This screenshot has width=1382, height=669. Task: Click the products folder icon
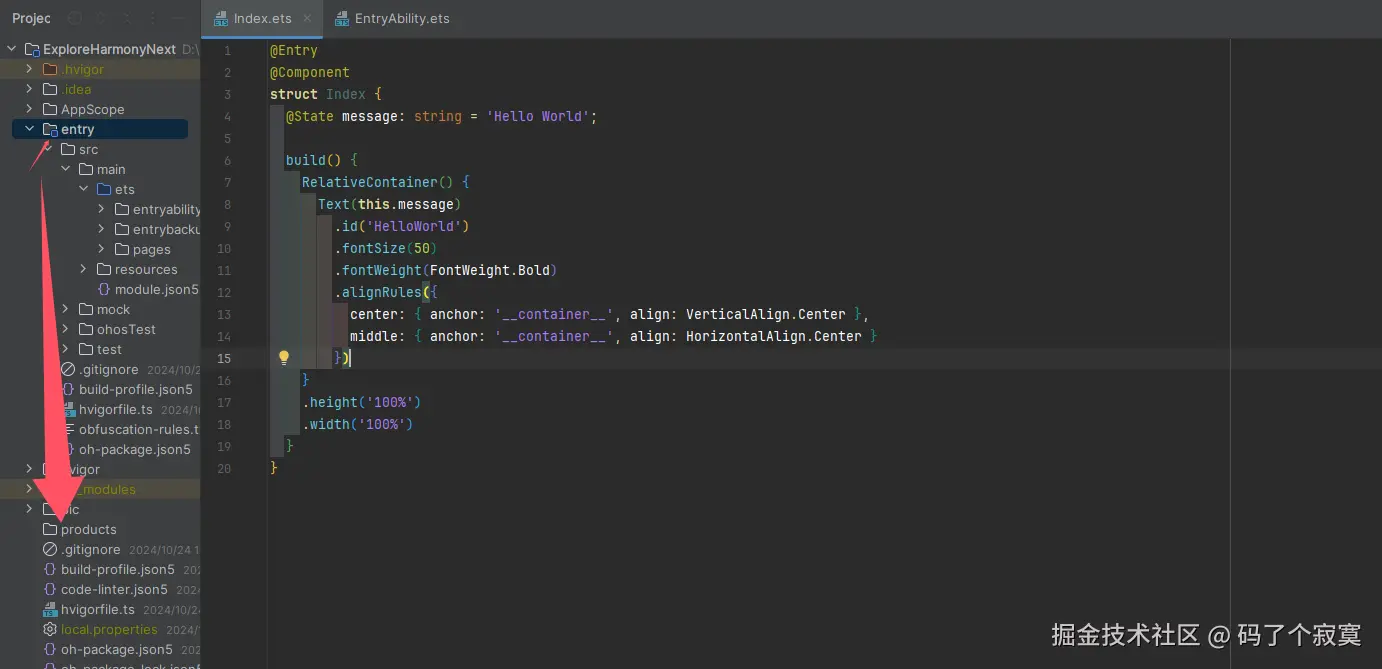pos(50,529)
